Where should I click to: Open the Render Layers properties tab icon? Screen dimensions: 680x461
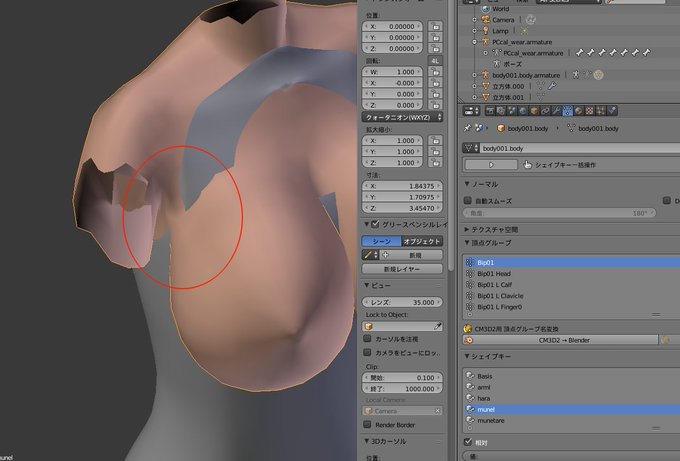[x=501, y=111]
